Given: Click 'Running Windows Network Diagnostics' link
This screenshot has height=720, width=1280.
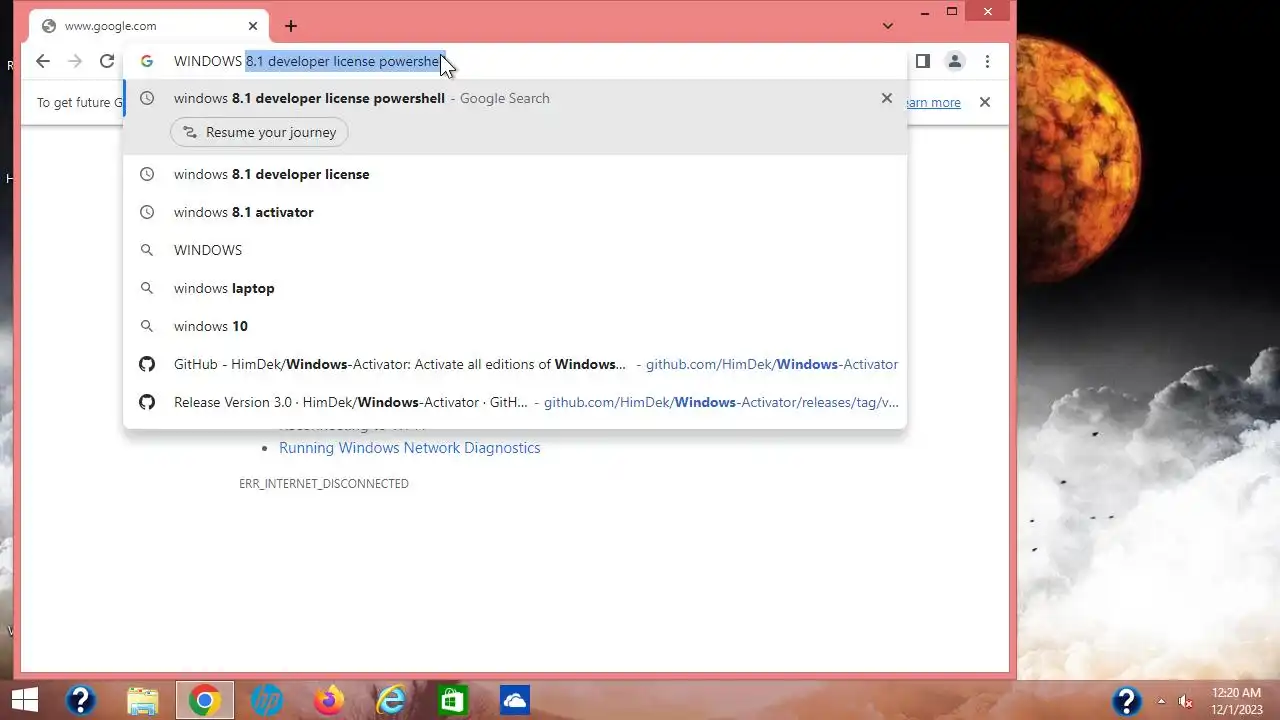Looking at the screenshot, I should point(410,448).
